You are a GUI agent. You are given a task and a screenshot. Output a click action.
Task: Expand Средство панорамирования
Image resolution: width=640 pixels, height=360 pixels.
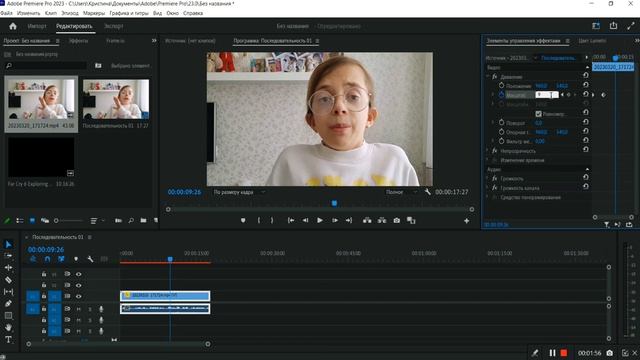click(x=487, y=197)
